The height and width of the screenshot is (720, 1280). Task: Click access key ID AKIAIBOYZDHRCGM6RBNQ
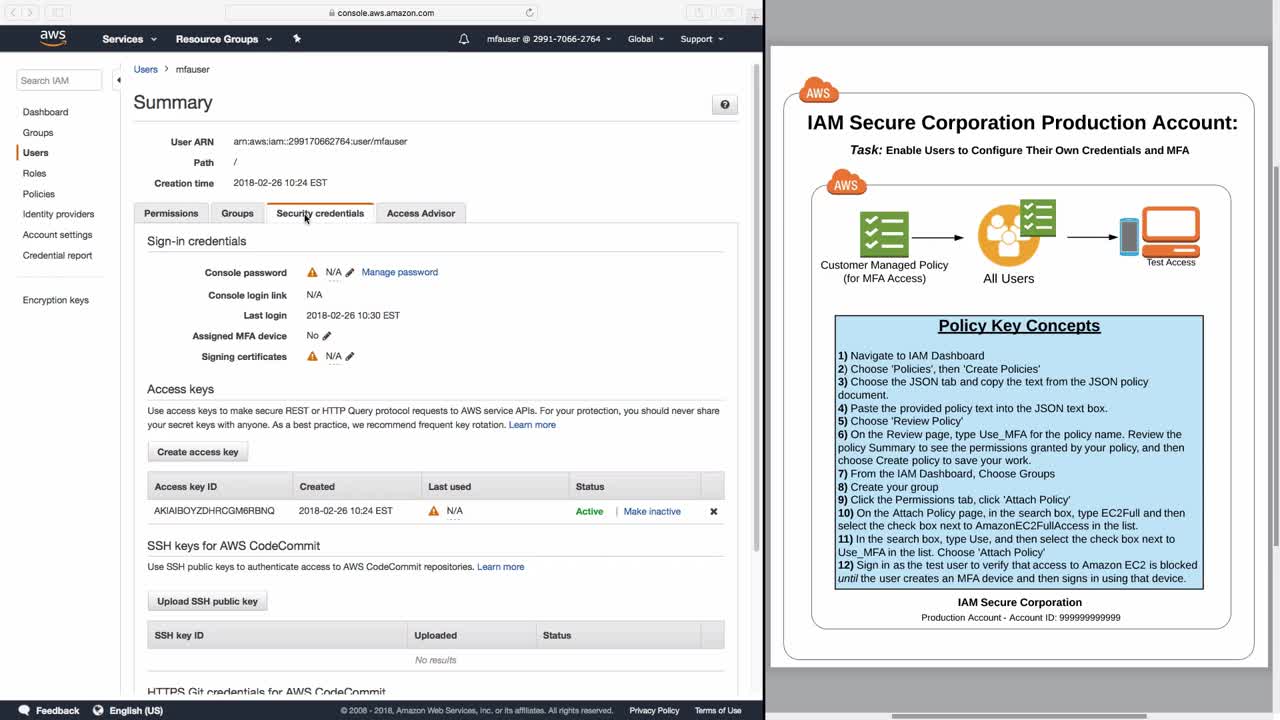pyautogui.click(x=214, y=511)
